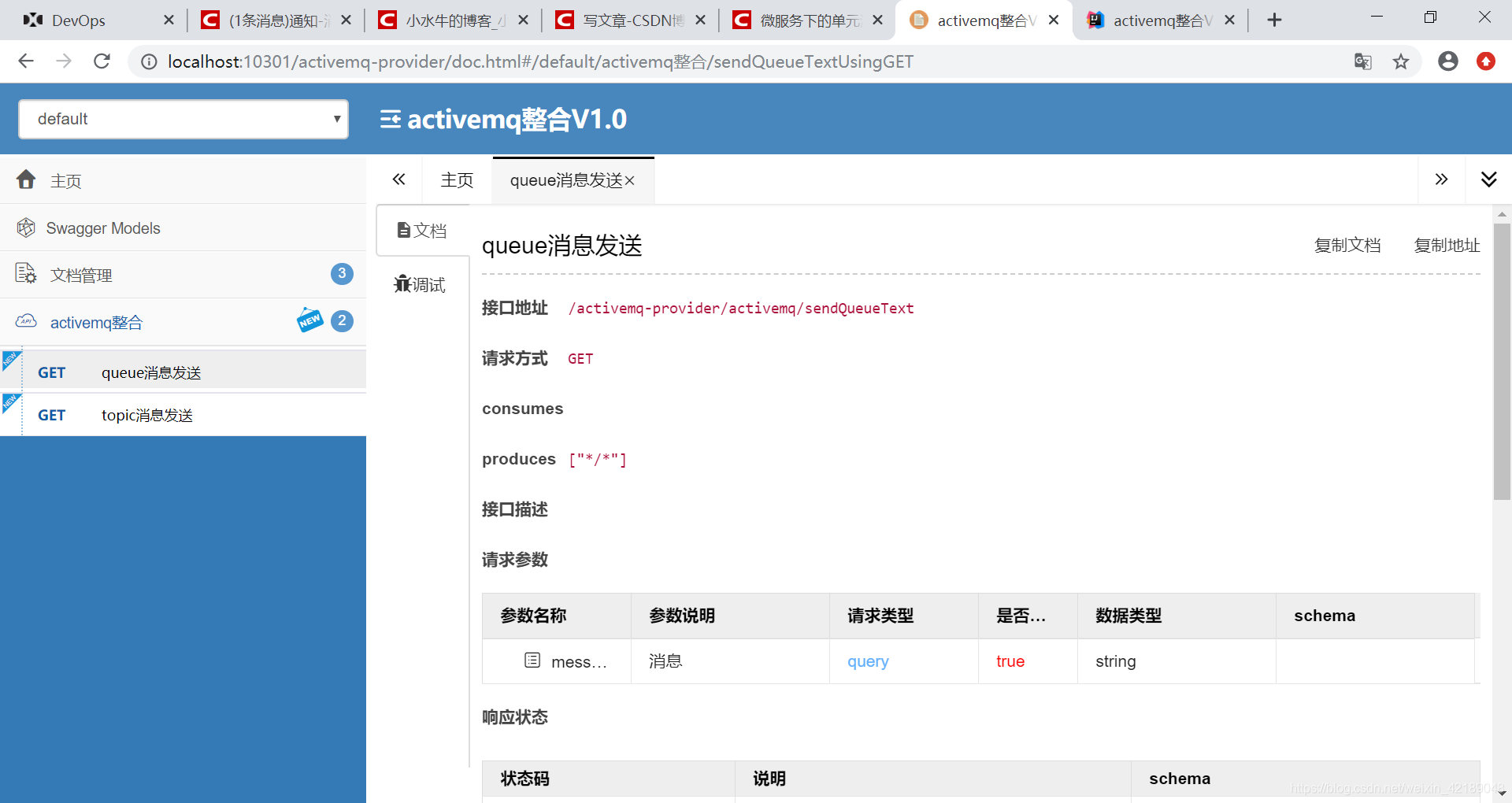This screenshot has height=803, width=1512.
Task: Click the produces value ["*/*"]
Action: [598, 459]
